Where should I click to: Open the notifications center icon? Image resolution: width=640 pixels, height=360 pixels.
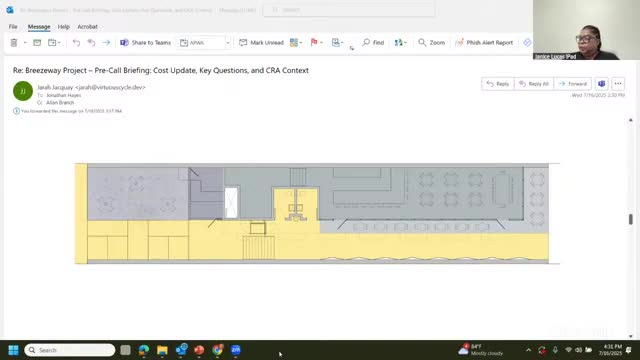point(629,350)
